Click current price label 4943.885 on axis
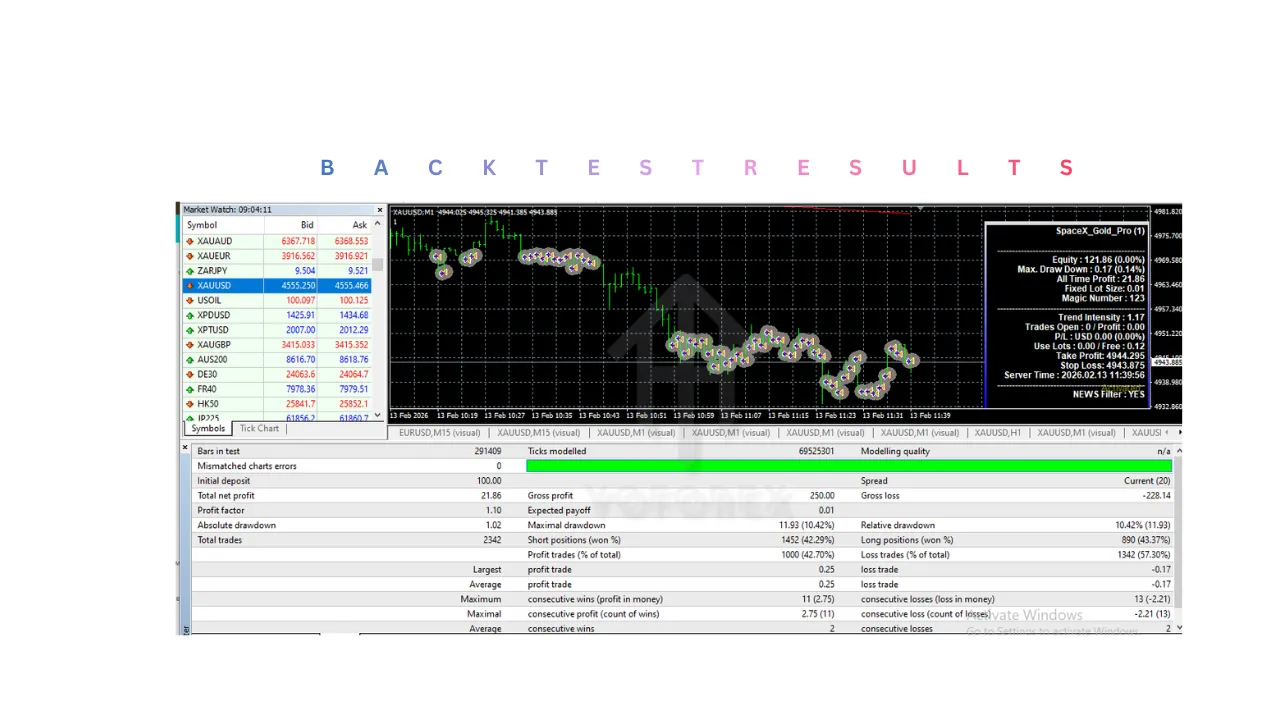Viewport: 1280px width, 720px height. [x=1167, y=362]
